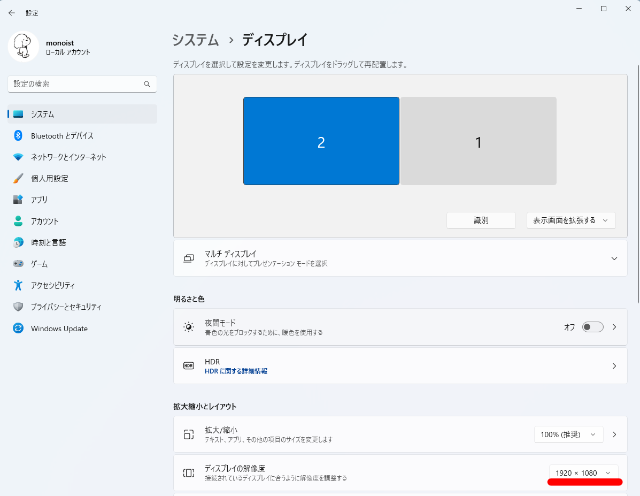Screen dimensions: 640x496
Task: Open Windows Update via sync icon
Action: click(x=18, y=328)
